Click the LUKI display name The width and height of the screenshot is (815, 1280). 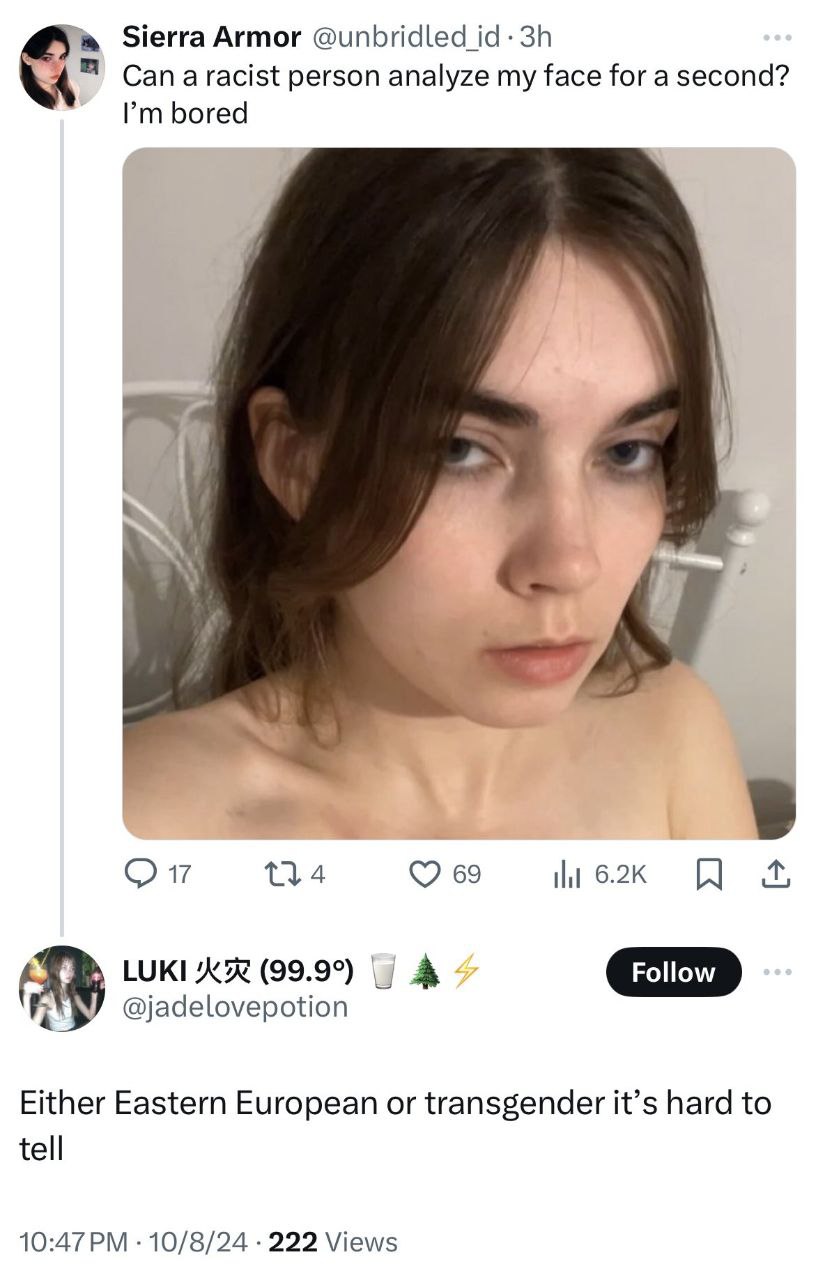pos(238,970)
